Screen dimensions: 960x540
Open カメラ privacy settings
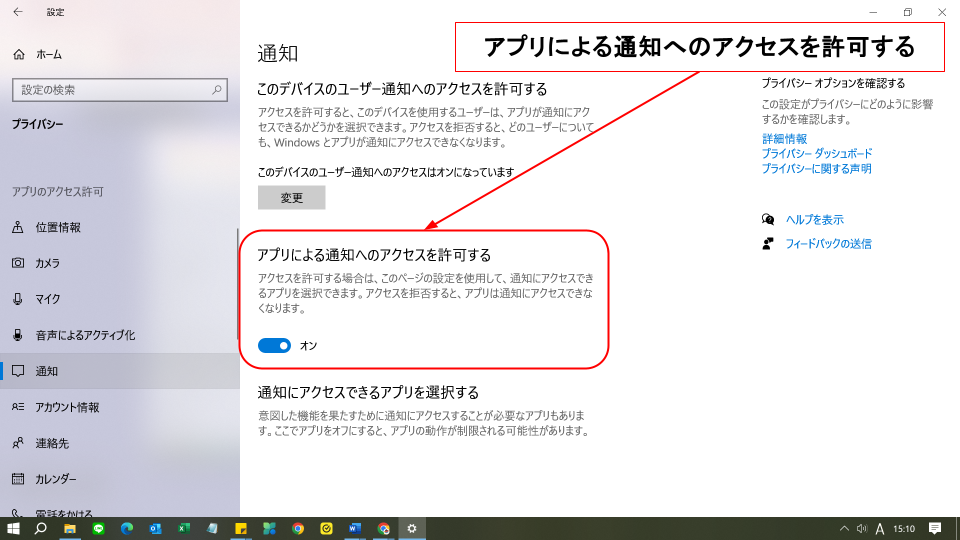tap(47, 263)
